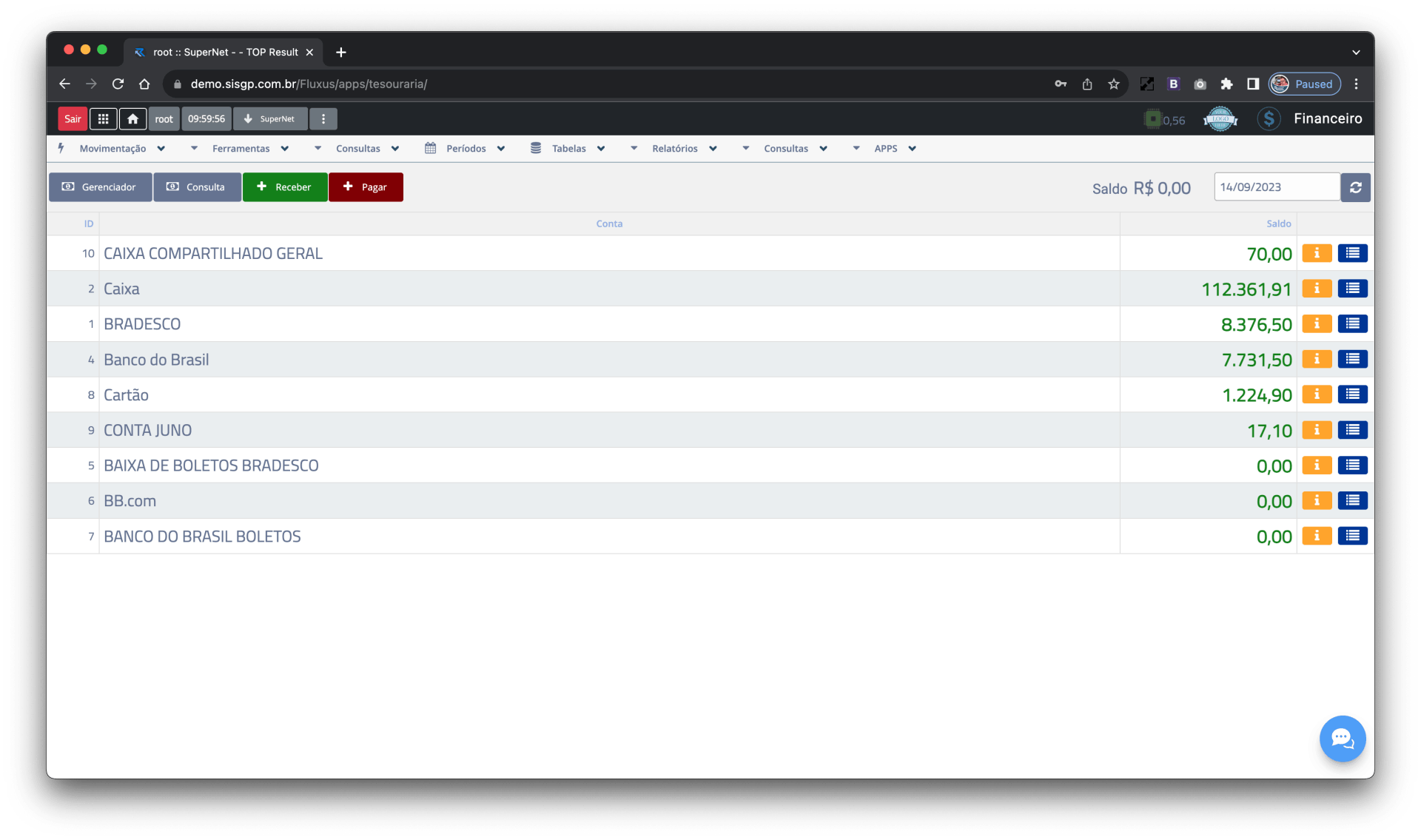Screen dimensions: 1421x840
Task: Open the chat bubble widget
Action: [x=1342, y=738]
